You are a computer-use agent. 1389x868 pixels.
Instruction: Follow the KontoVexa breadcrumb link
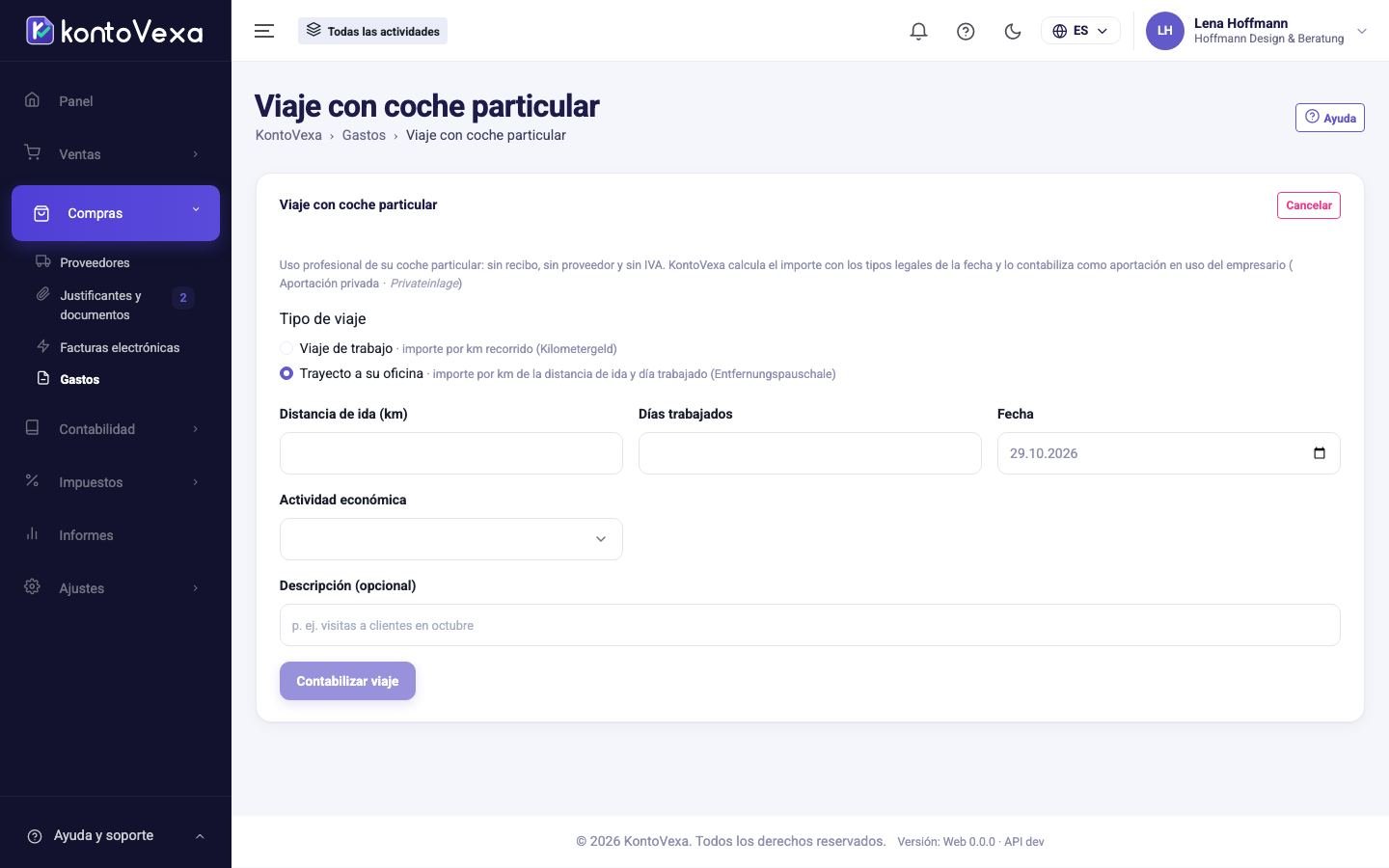[288, 135]
